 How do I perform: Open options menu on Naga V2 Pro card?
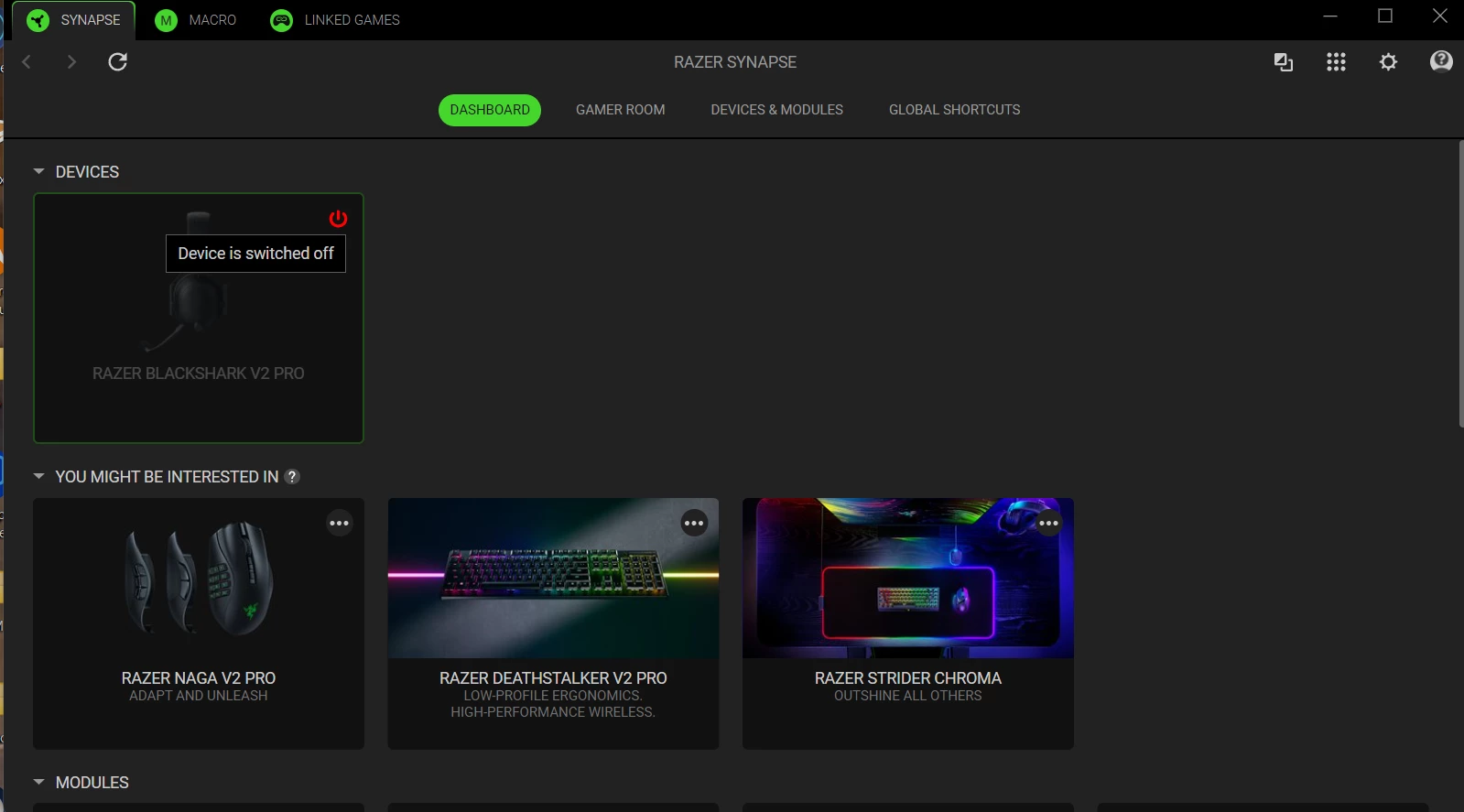[340, 524]
